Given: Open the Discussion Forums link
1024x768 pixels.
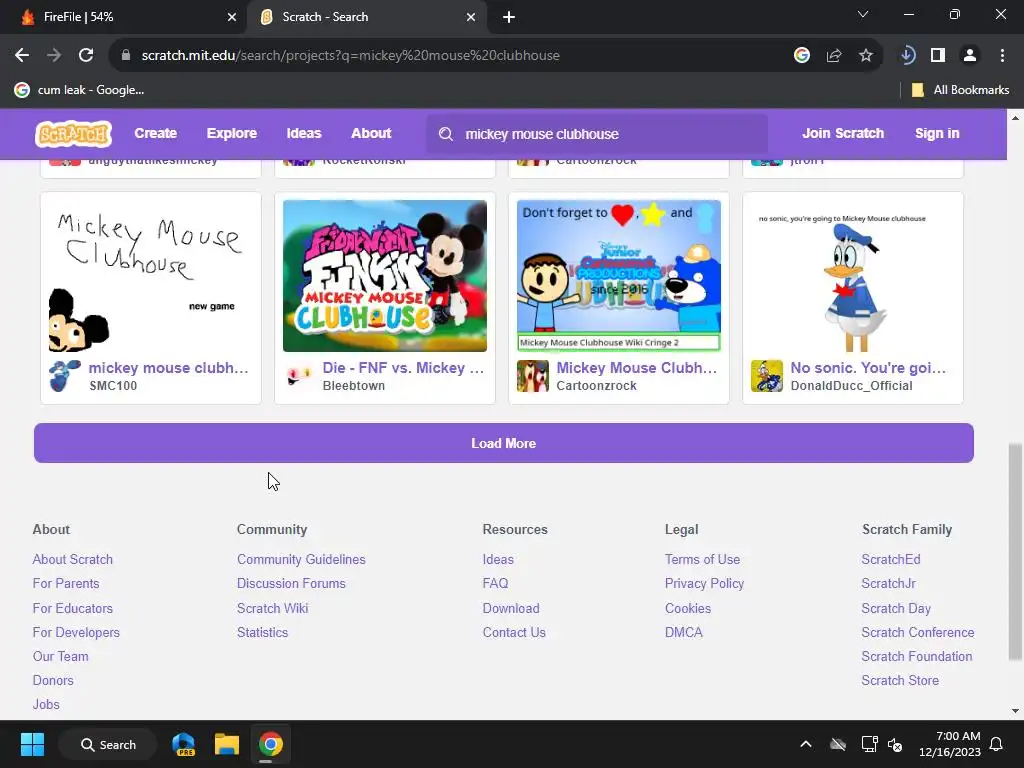Looking at the screenshot, I should 291,584.
